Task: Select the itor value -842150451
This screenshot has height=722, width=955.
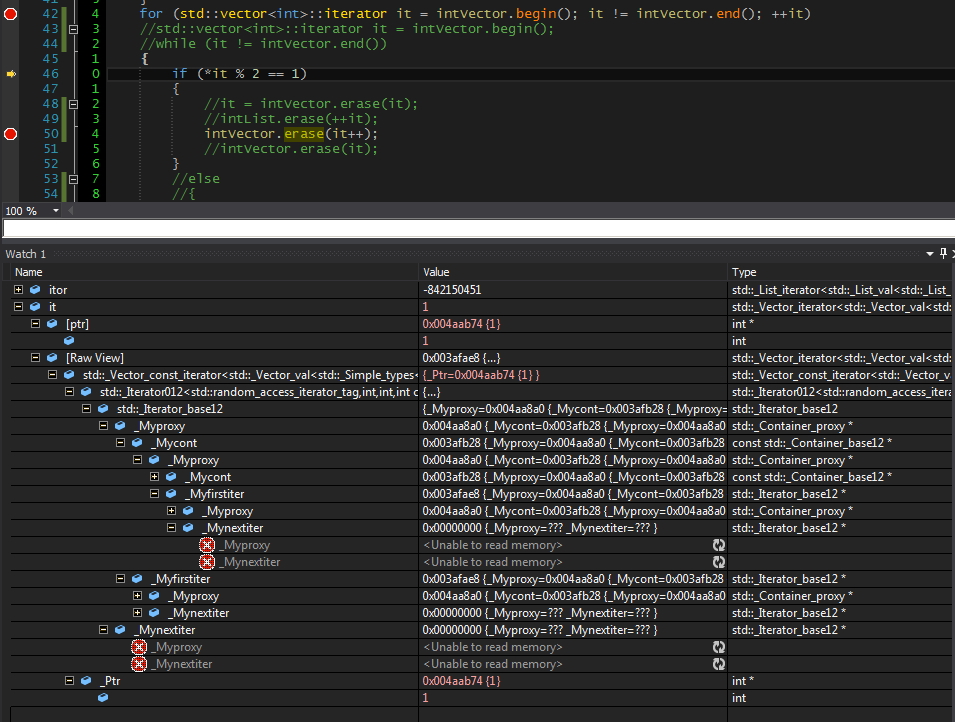Action: (452, 289)
